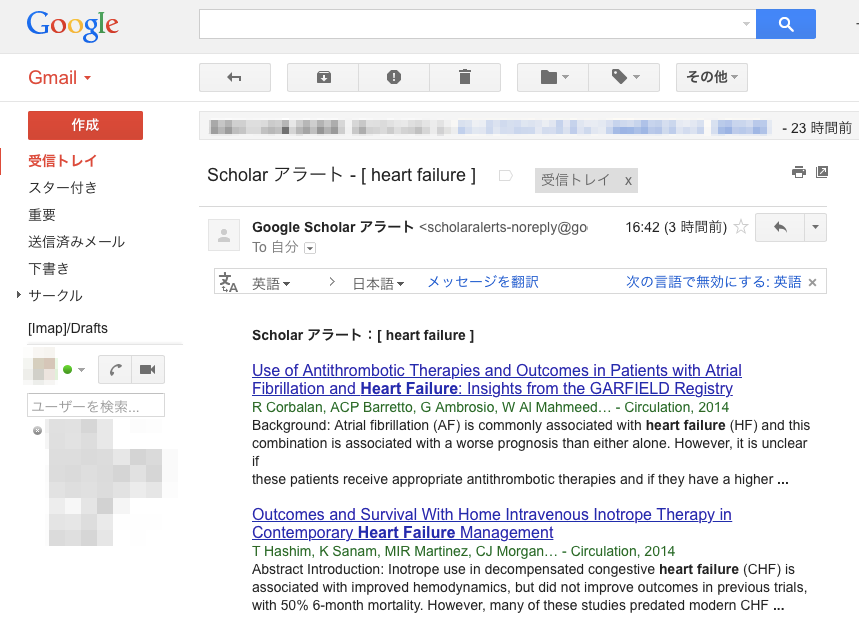The width and height of the screenshot is (859, 626).
Task: Click the 16:42 (3 時間前) timestamp
Action: [676, 227]
